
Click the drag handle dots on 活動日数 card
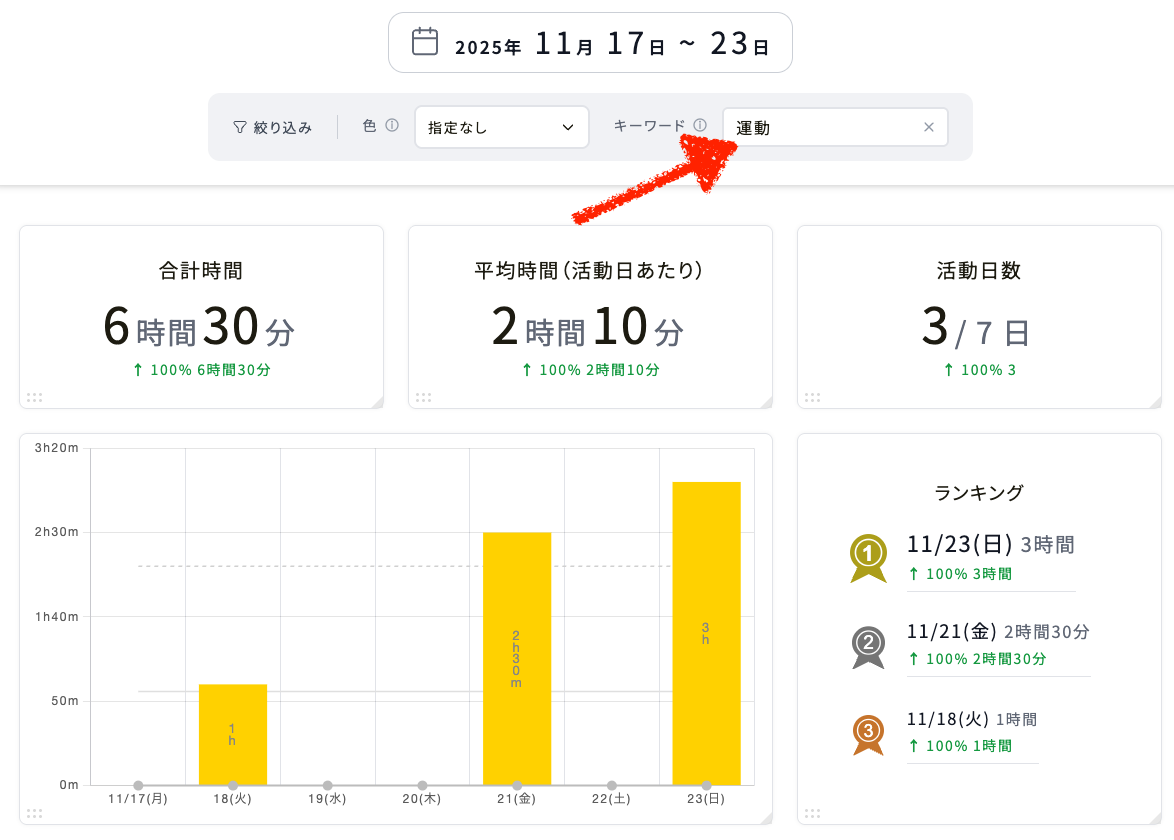[812, 398]
